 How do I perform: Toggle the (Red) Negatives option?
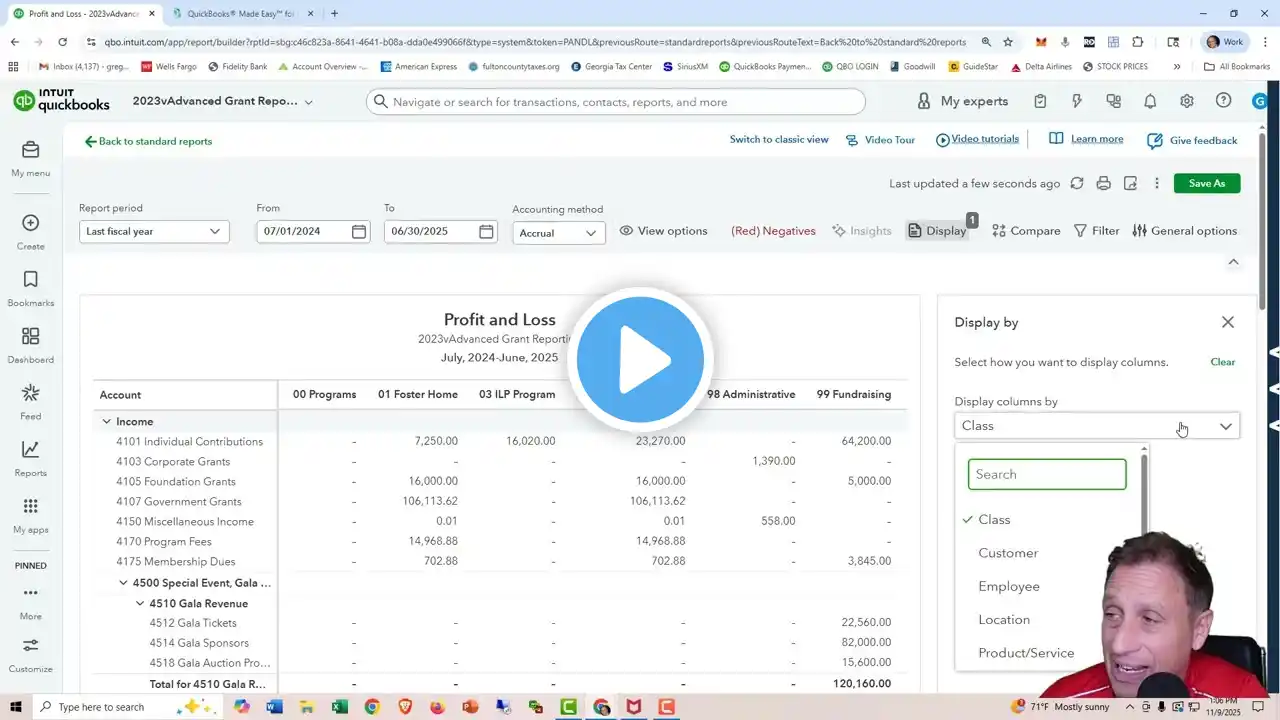click(x=773, y=231)
